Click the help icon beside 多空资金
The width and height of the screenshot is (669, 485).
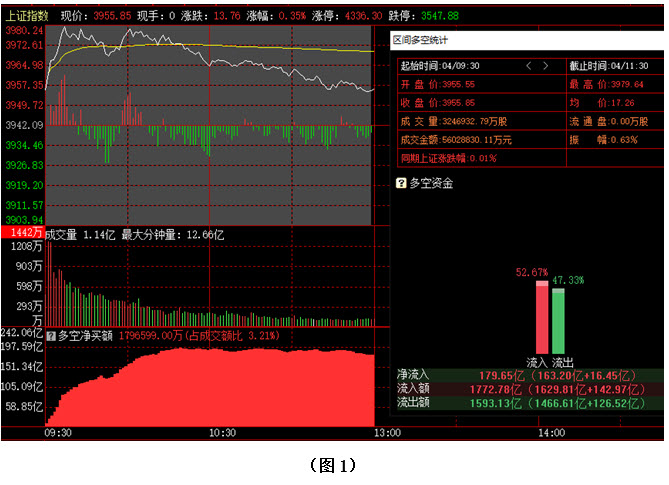(401, 183)
